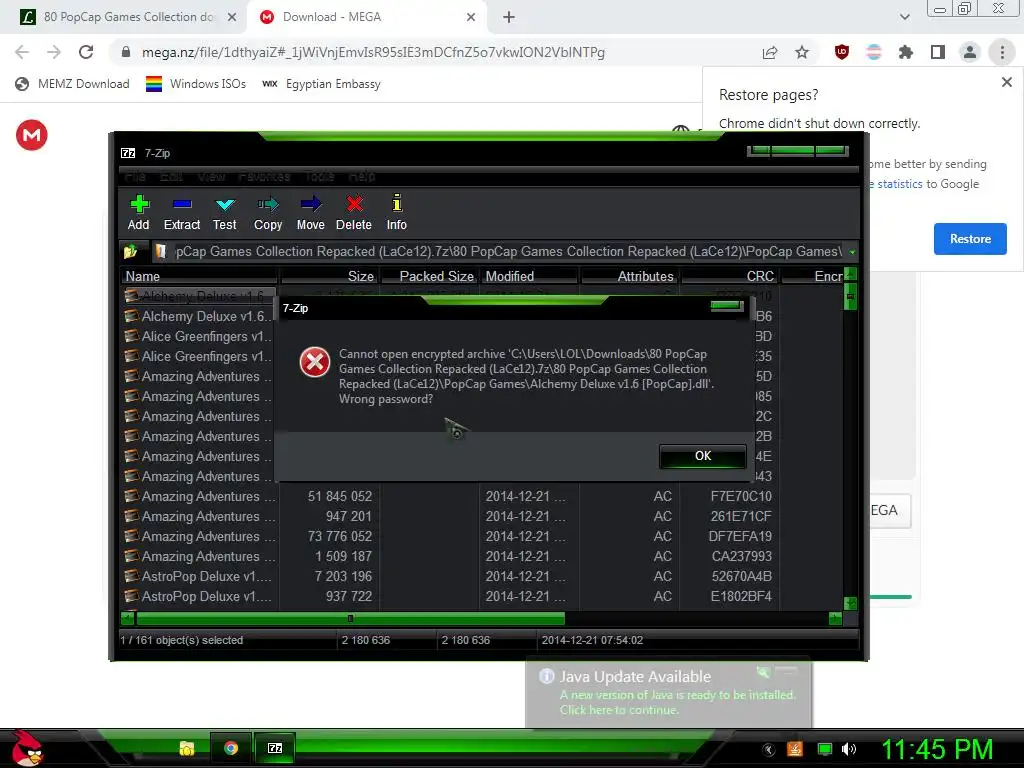Click the volume speaker tray icon
The image size is (1024, 768).
[849, 749]
